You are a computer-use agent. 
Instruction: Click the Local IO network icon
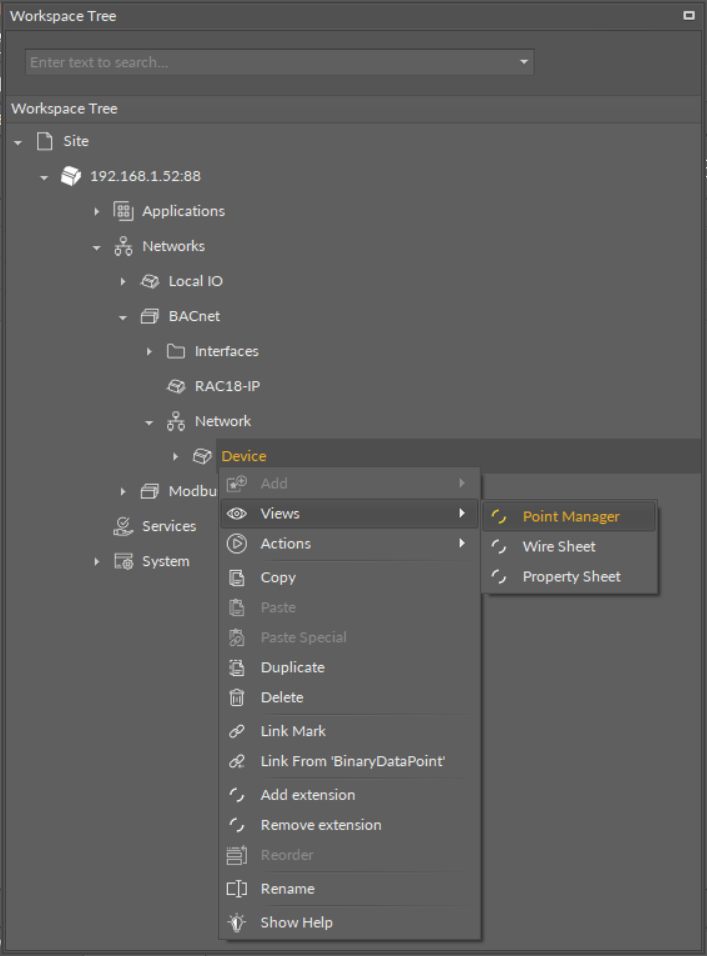point(150,281)
